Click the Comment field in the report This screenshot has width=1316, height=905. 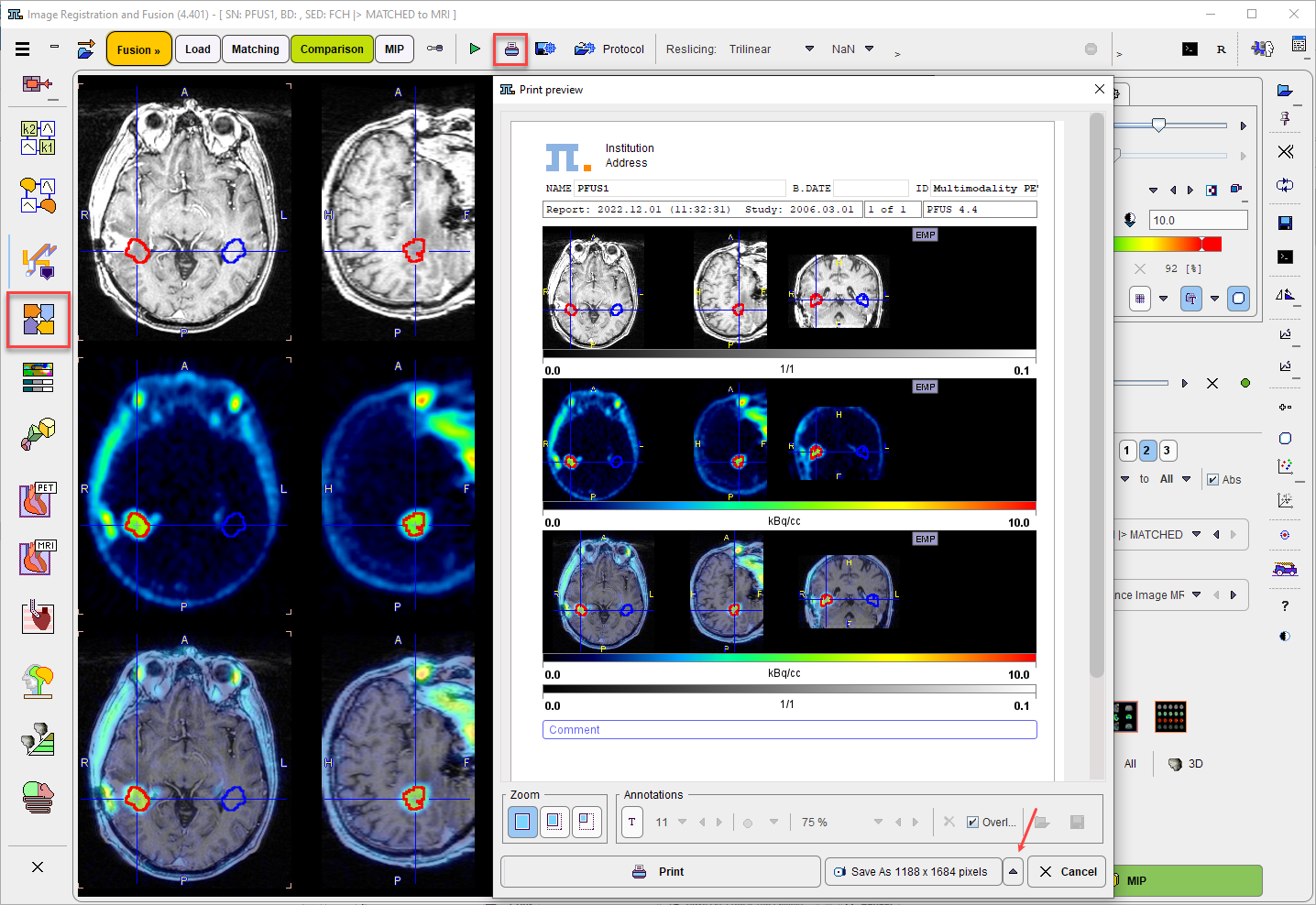click(789, 729)
